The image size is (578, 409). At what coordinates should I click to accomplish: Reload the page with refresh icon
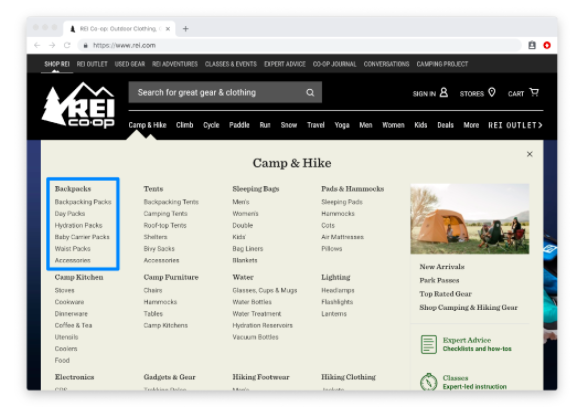tap(67, 45)
